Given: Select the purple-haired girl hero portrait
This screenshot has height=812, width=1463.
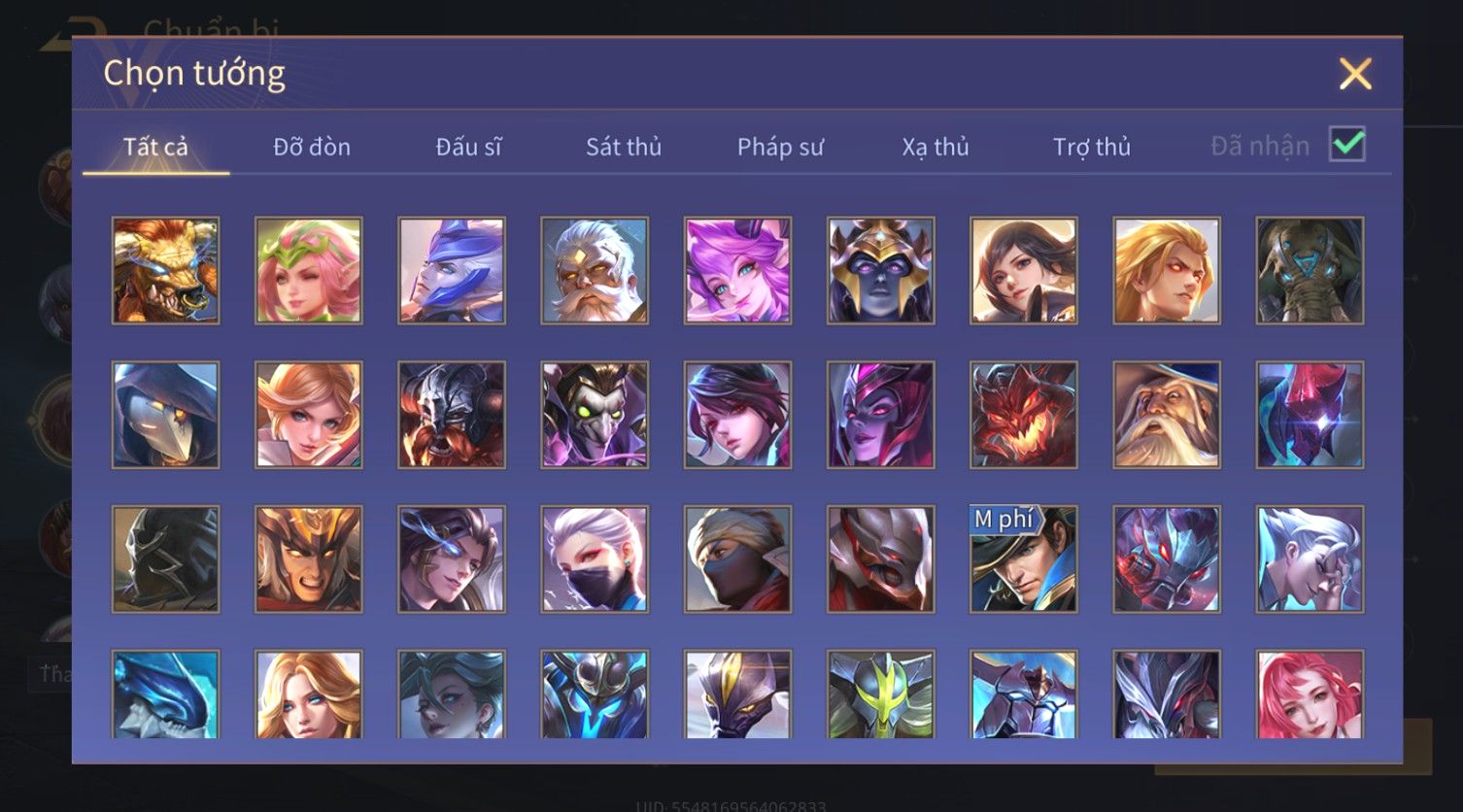Looking at the screenshot, I should pos(737,270).
